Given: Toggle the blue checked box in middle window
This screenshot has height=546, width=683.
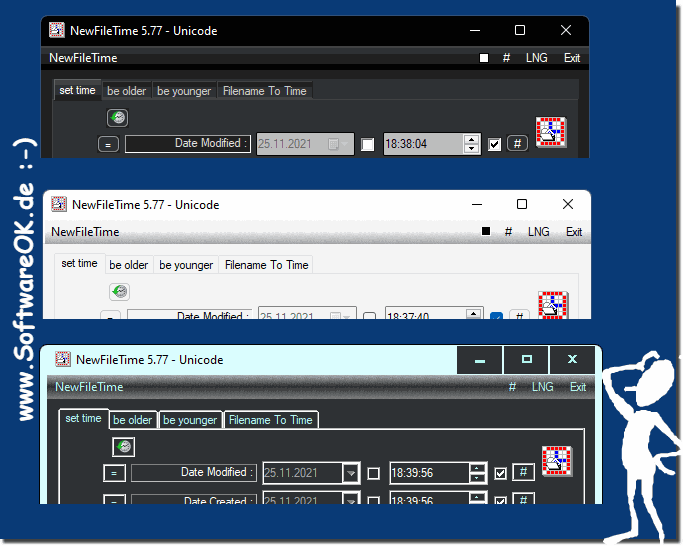Looking at the screenshot, I should pyautogui.click(x=497, y=316).
